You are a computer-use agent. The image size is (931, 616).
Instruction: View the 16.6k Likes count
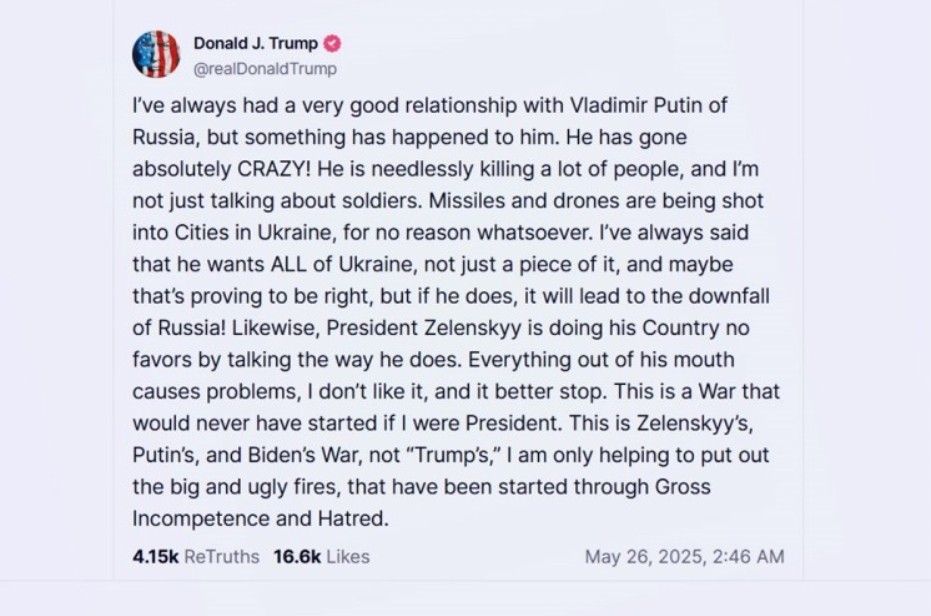pyautogui.click(x=297, y=557)
